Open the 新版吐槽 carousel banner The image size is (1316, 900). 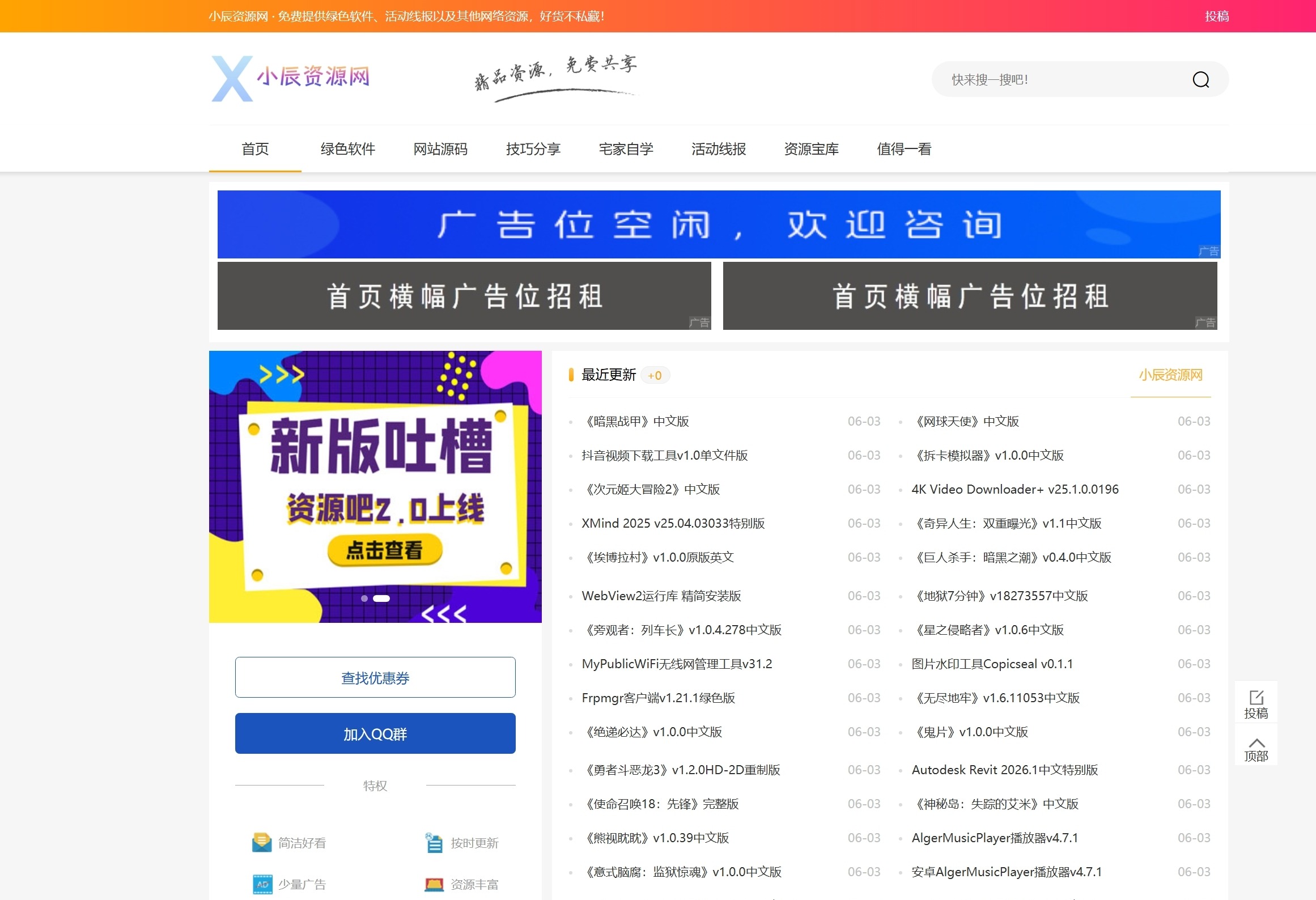click(375, 486)
